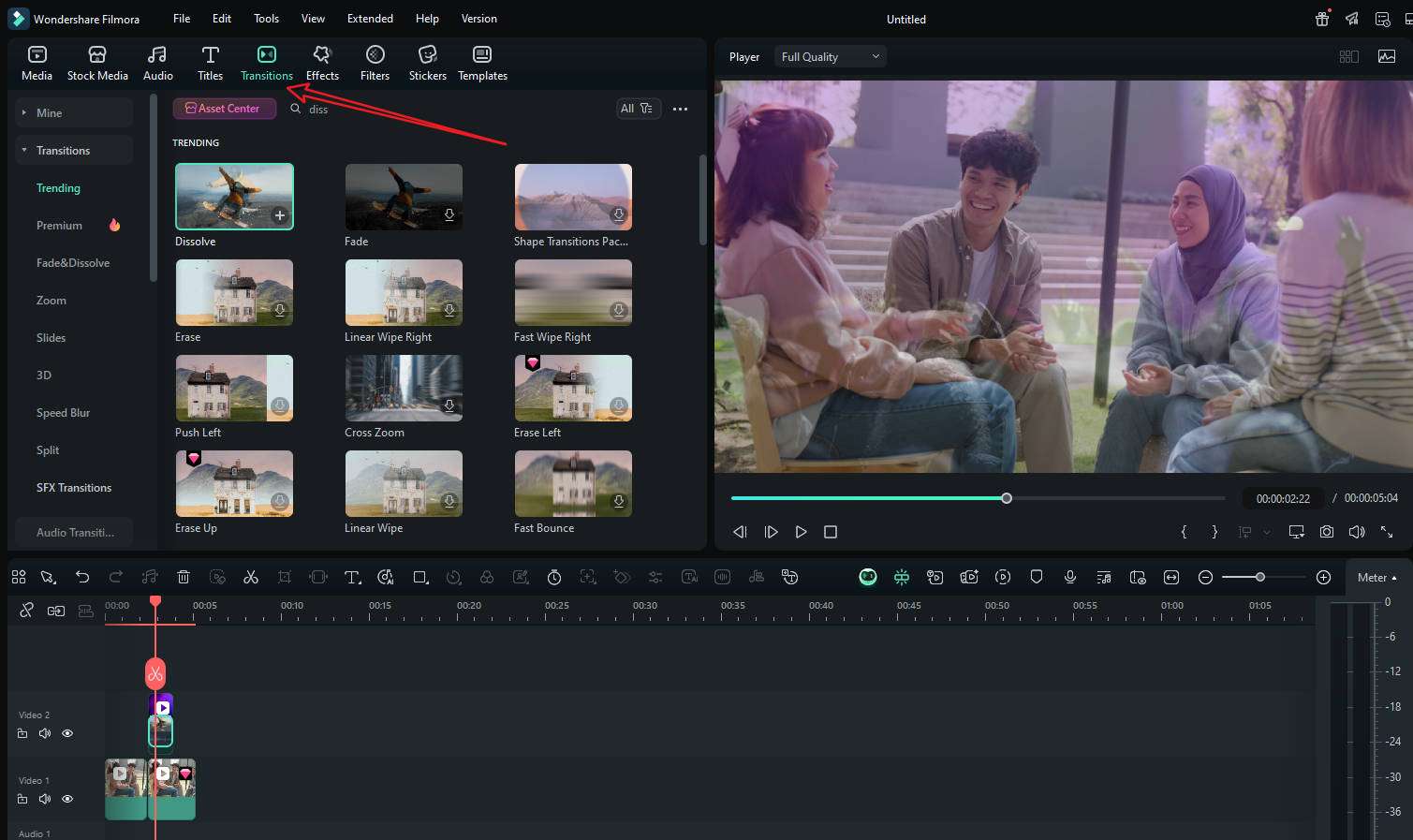This screenshot has width=1413, height=840.
Task: Record voiceover with microphone icon
Action: coord(1070,577)
